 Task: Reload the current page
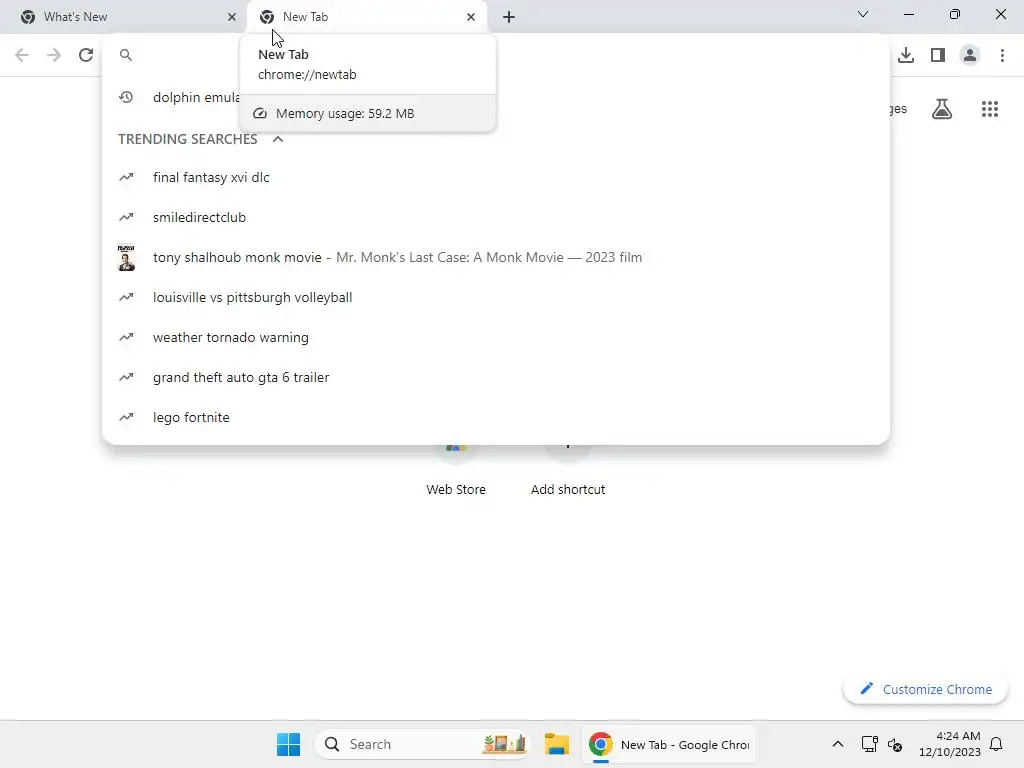pyautogui.click(x=86, y=55)
